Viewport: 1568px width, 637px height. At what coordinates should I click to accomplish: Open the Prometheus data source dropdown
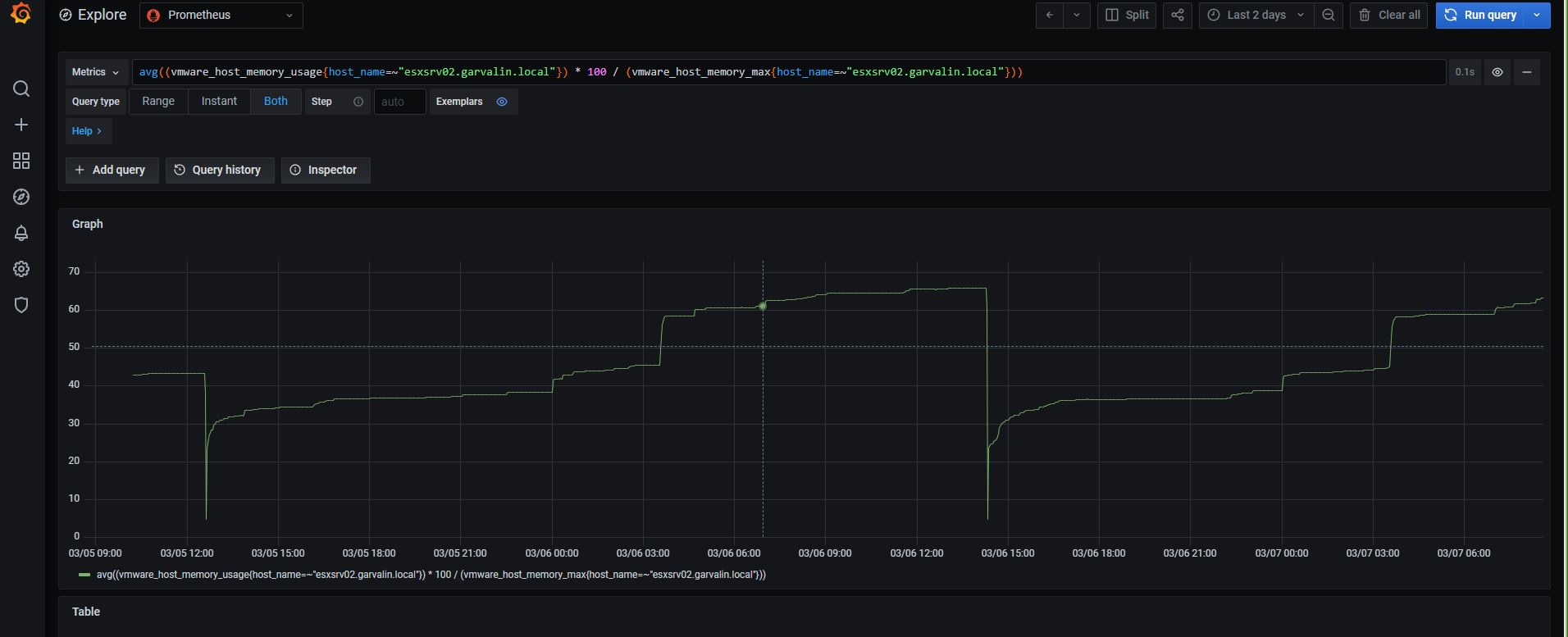click(221, 15)
